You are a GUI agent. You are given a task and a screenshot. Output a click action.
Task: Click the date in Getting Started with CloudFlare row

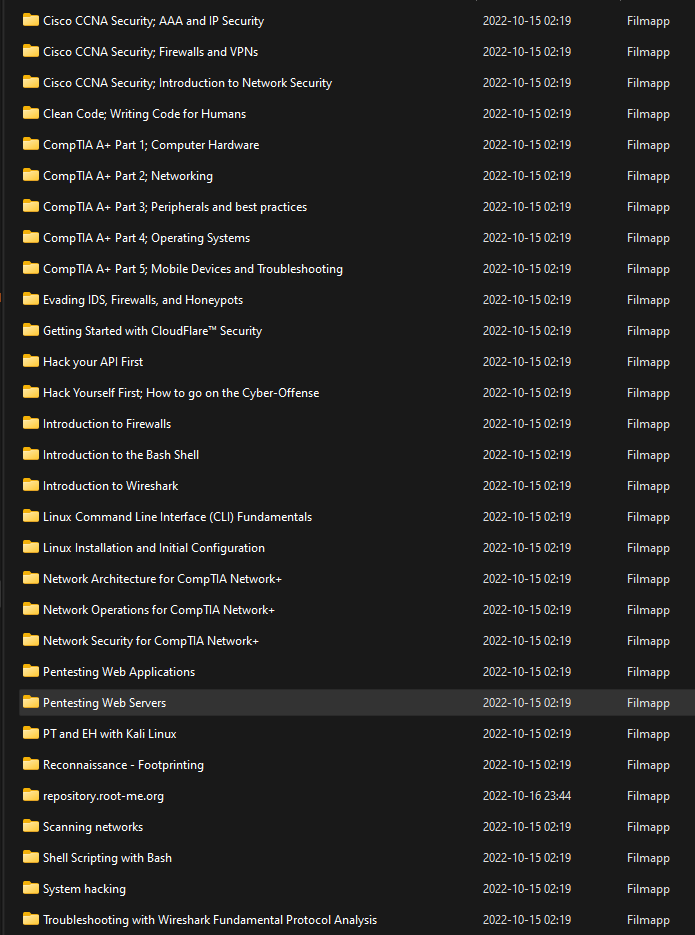[527, 331]
